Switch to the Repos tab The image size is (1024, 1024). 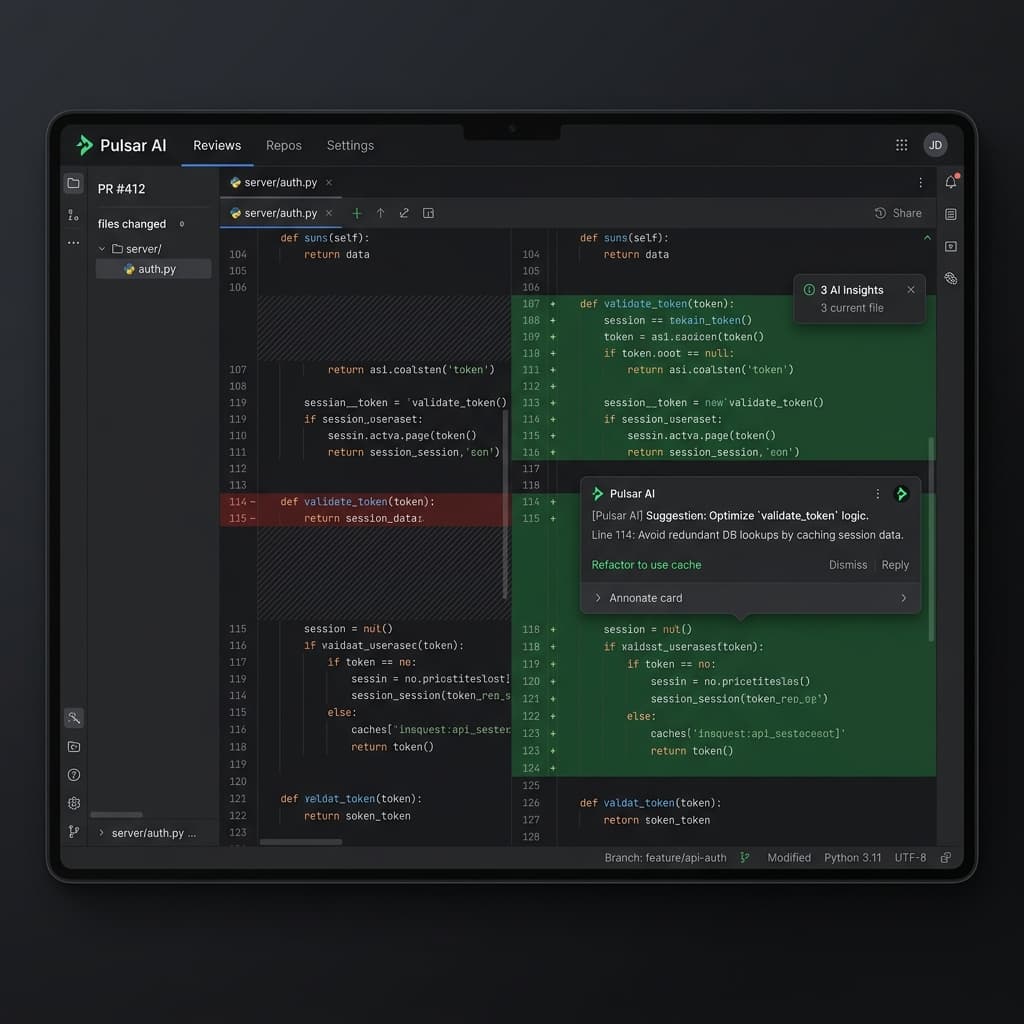[283, 146]
